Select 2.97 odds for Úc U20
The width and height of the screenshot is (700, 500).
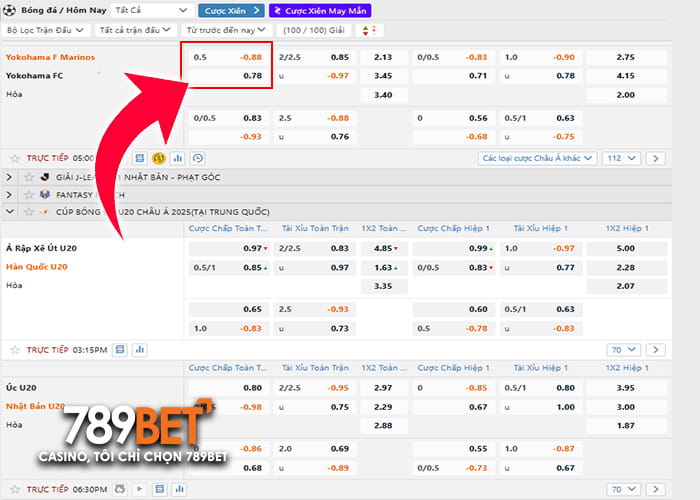[383, 388]
